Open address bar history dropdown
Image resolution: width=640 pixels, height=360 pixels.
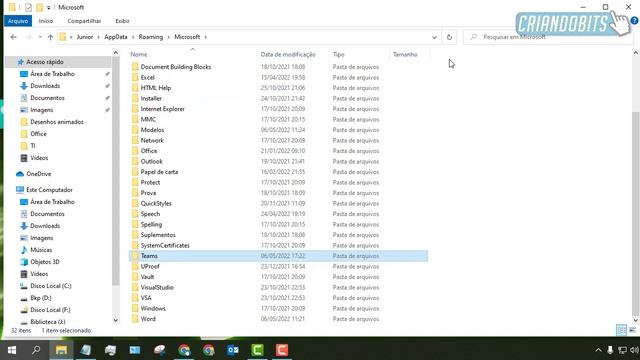pos(434,37)
